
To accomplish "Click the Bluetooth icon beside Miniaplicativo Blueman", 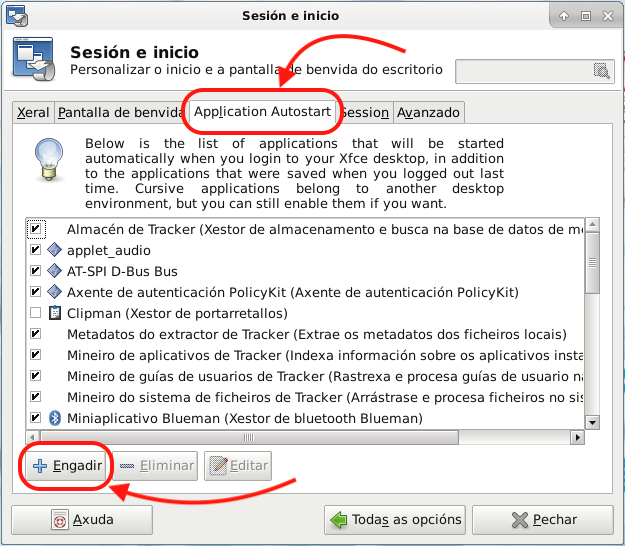I will [55, 417].
